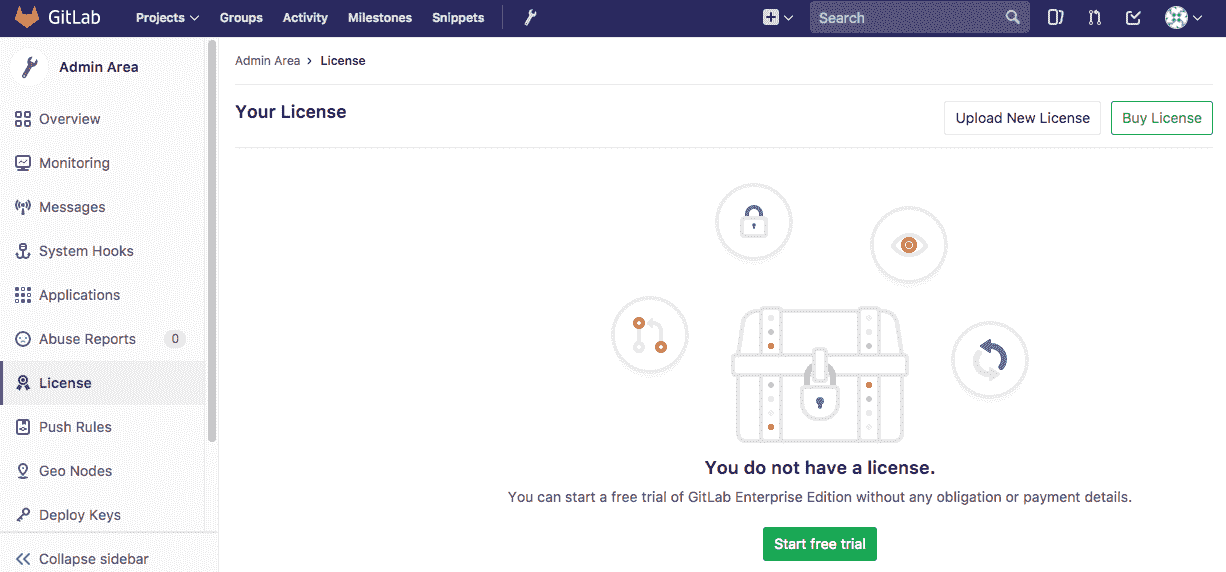
Task: Click the Admin Area breadcrumb link
Action: (267, 61)
